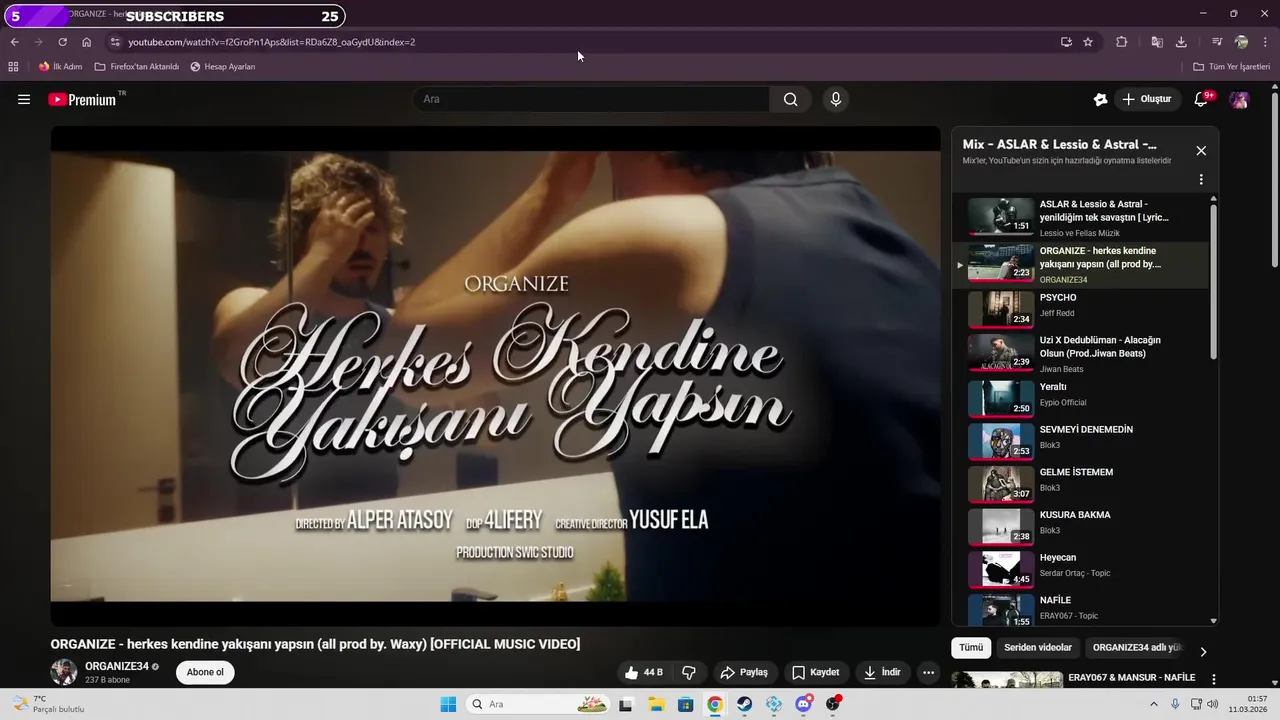
Task: Show hidden system tray icons chevron
Action: coord(1156,704)
